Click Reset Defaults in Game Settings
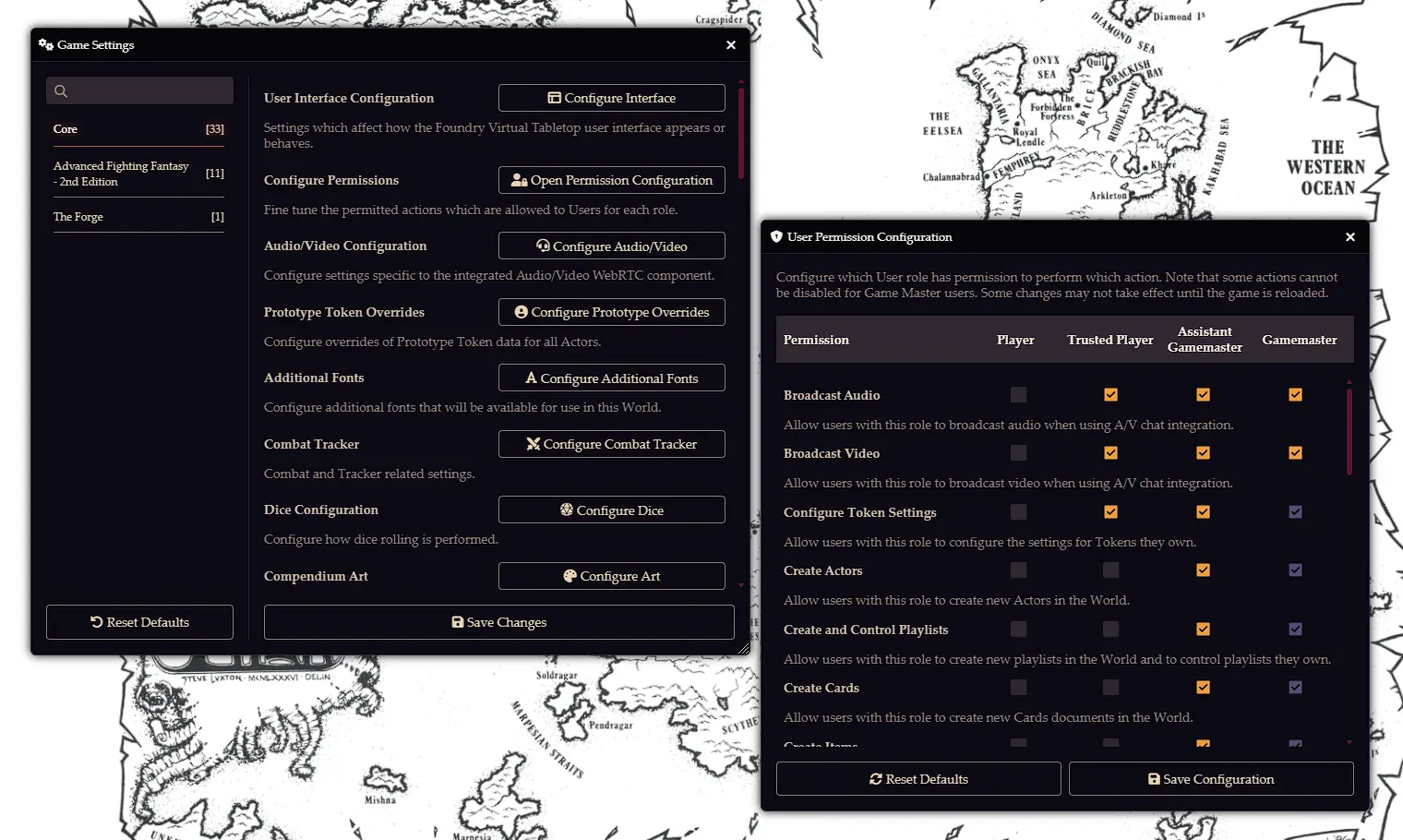 tap(139, 622)
